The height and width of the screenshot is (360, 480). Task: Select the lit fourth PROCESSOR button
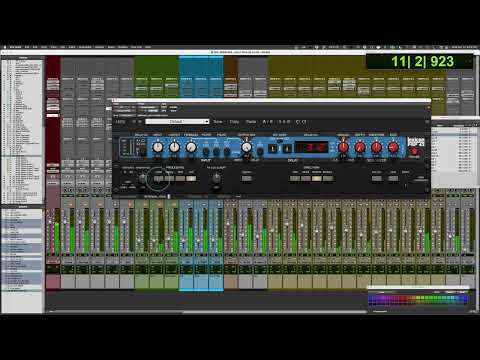tap(191, 179)
